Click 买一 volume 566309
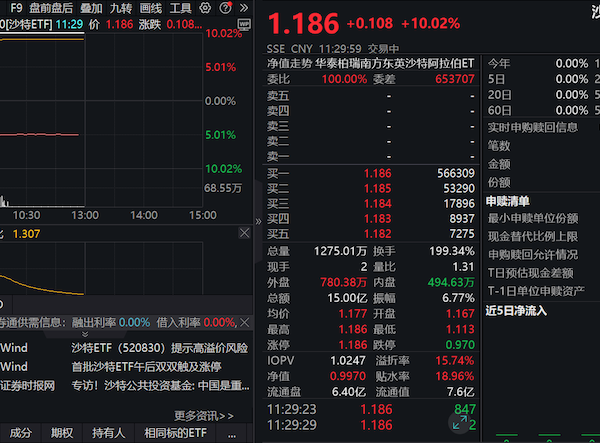600x443 pixels. pos(456,173)
